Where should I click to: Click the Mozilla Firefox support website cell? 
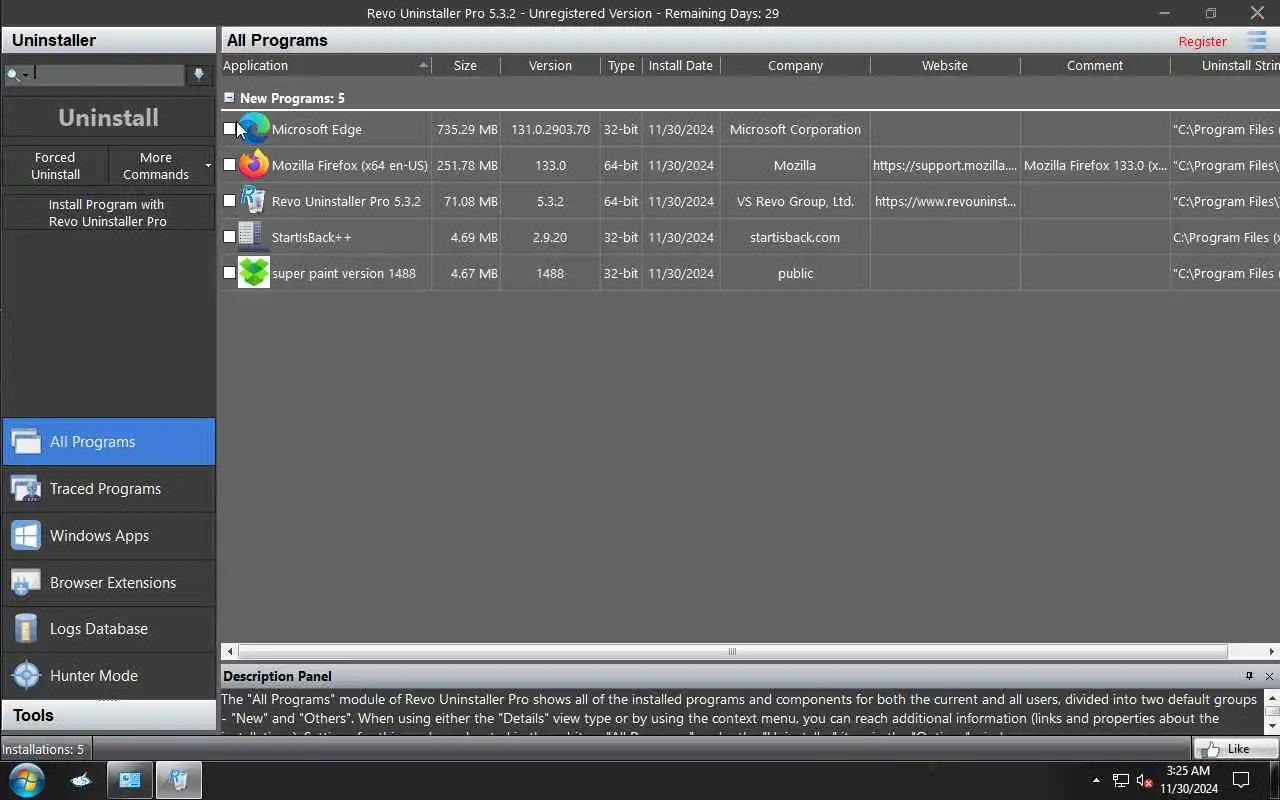pos(945,165)
